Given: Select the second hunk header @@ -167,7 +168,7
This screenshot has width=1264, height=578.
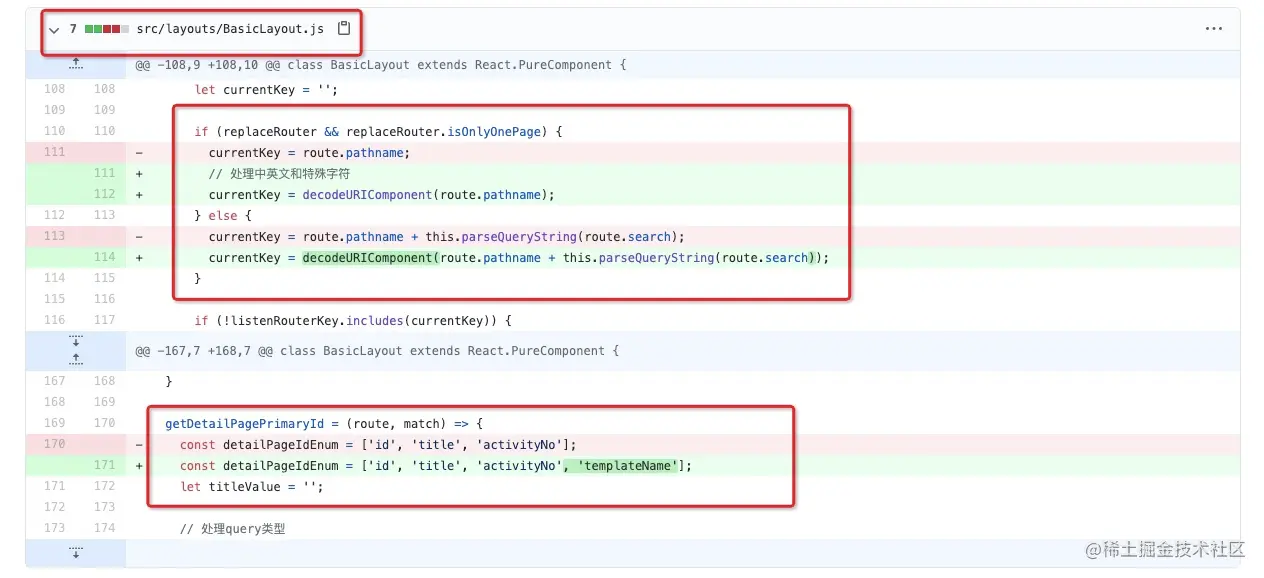Looking at the screenshot, I should (377, 351).
